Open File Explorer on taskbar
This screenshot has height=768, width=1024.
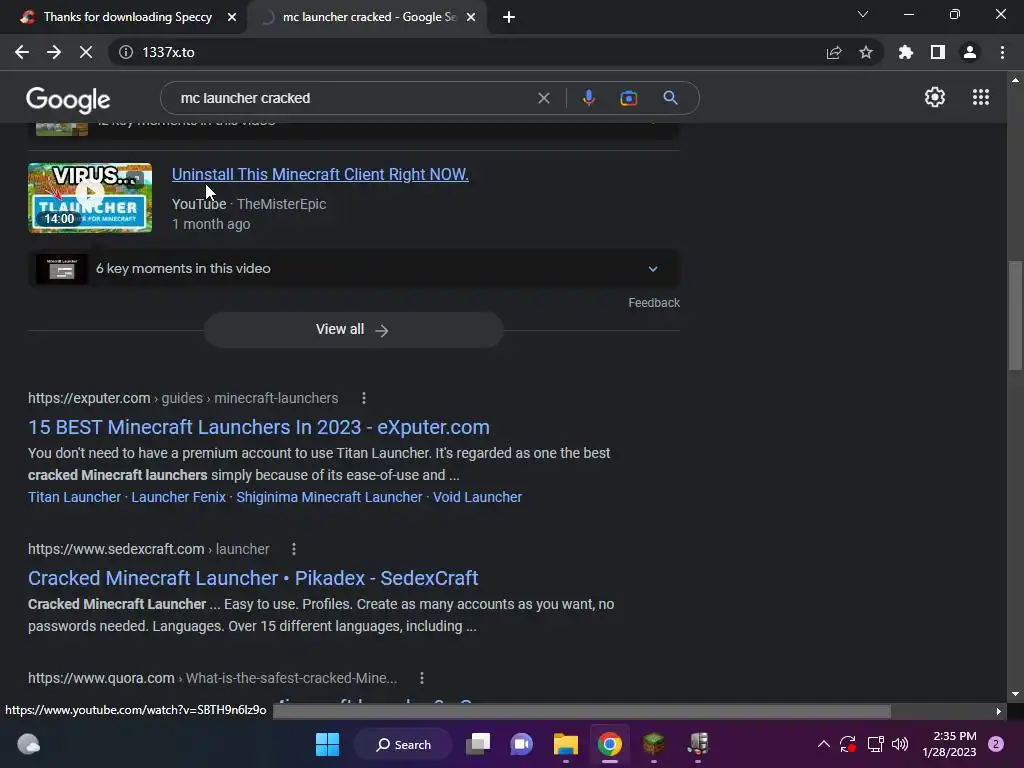[x=566, y=744]
